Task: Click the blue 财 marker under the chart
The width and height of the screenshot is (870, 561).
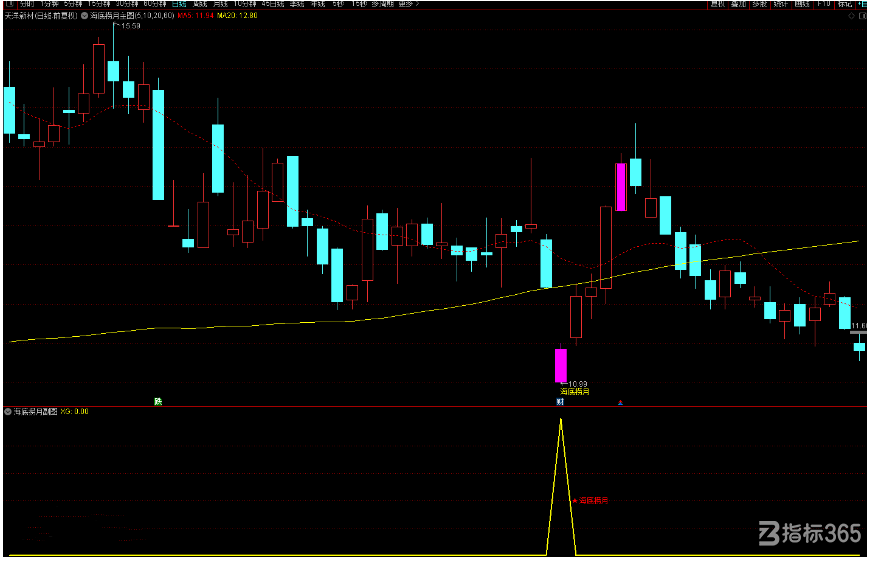Action: tap(560, 401)
